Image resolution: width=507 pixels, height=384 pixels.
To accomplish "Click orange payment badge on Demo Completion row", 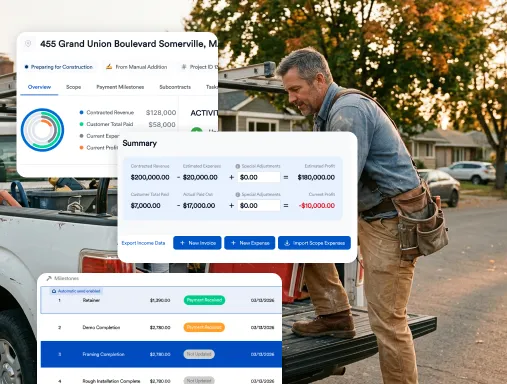I will tap(204, 327).
